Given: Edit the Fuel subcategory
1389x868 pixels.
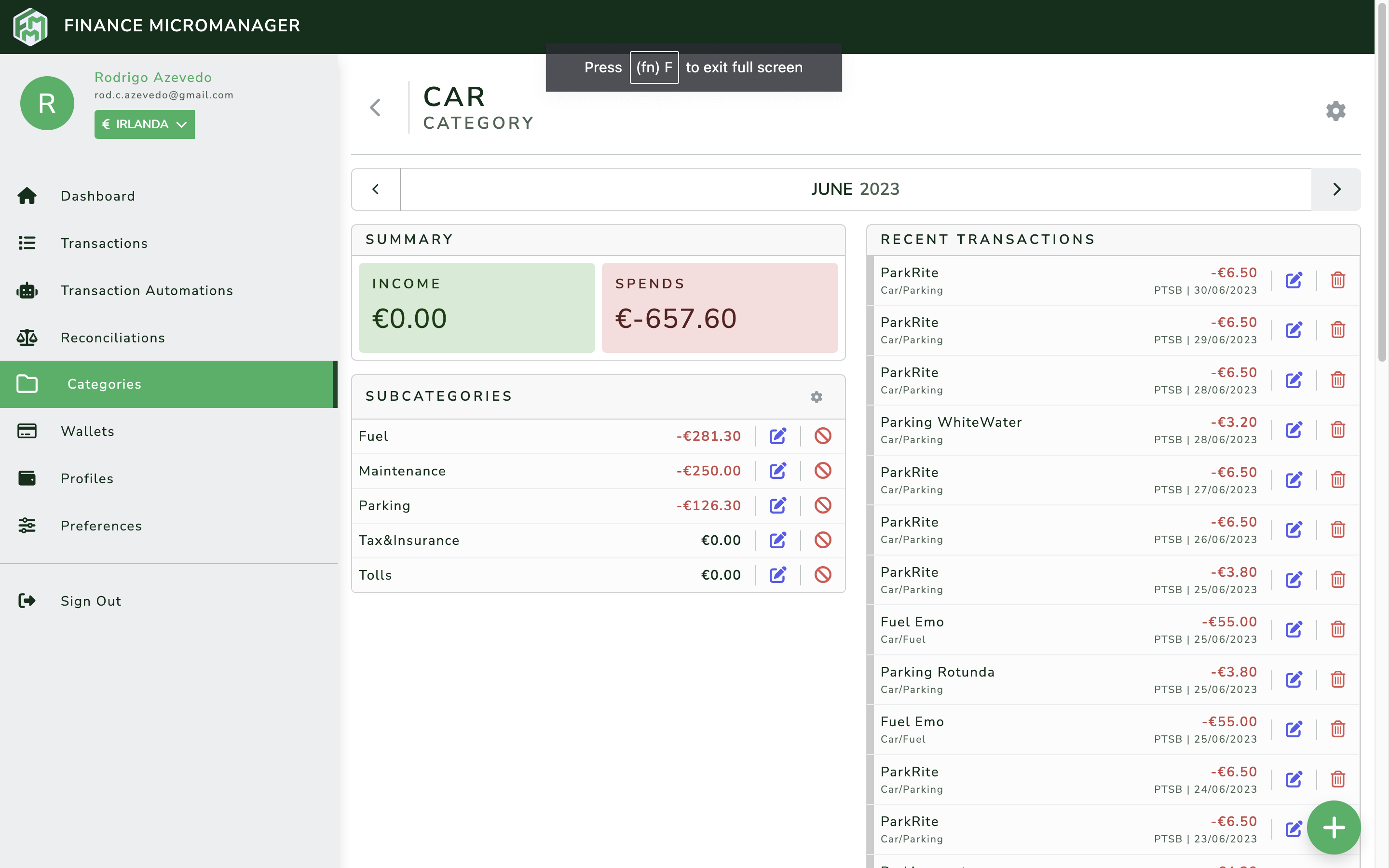Looking at the screenshot, I should 778,436.
